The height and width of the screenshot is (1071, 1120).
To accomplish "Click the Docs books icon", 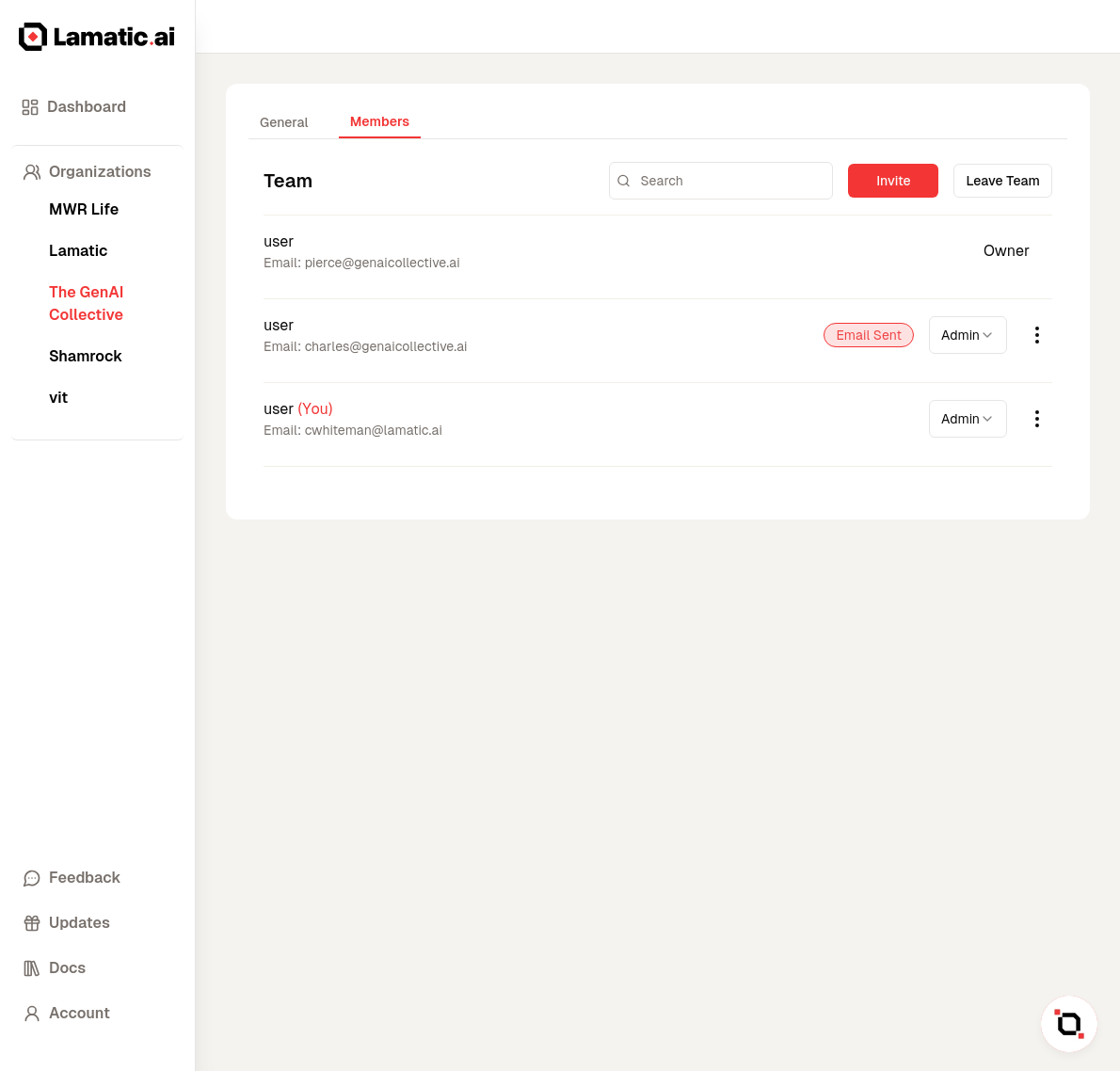I will pyautogui.click(x=32, y=968).
